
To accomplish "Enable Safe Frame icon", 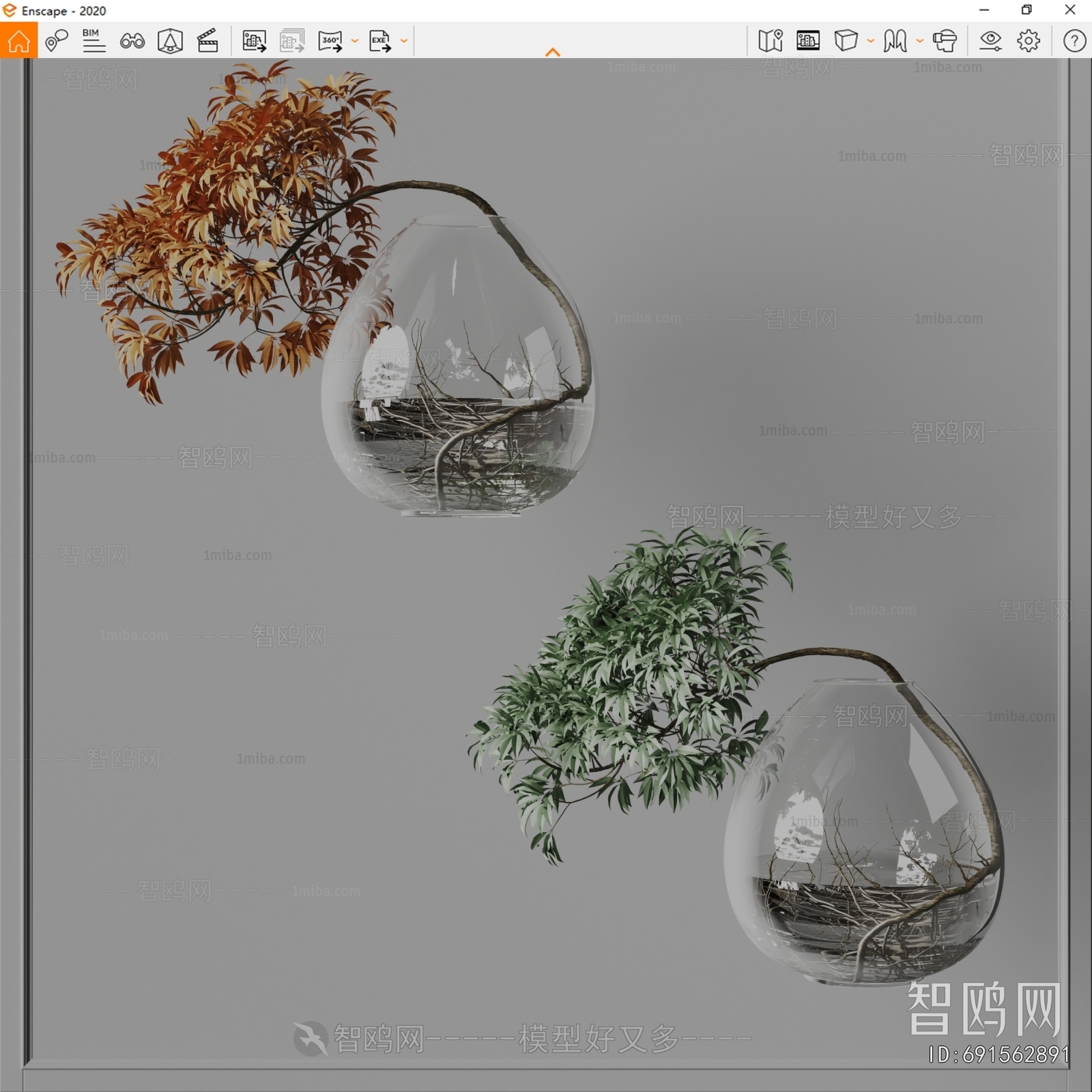I will (x=170, y=41).
